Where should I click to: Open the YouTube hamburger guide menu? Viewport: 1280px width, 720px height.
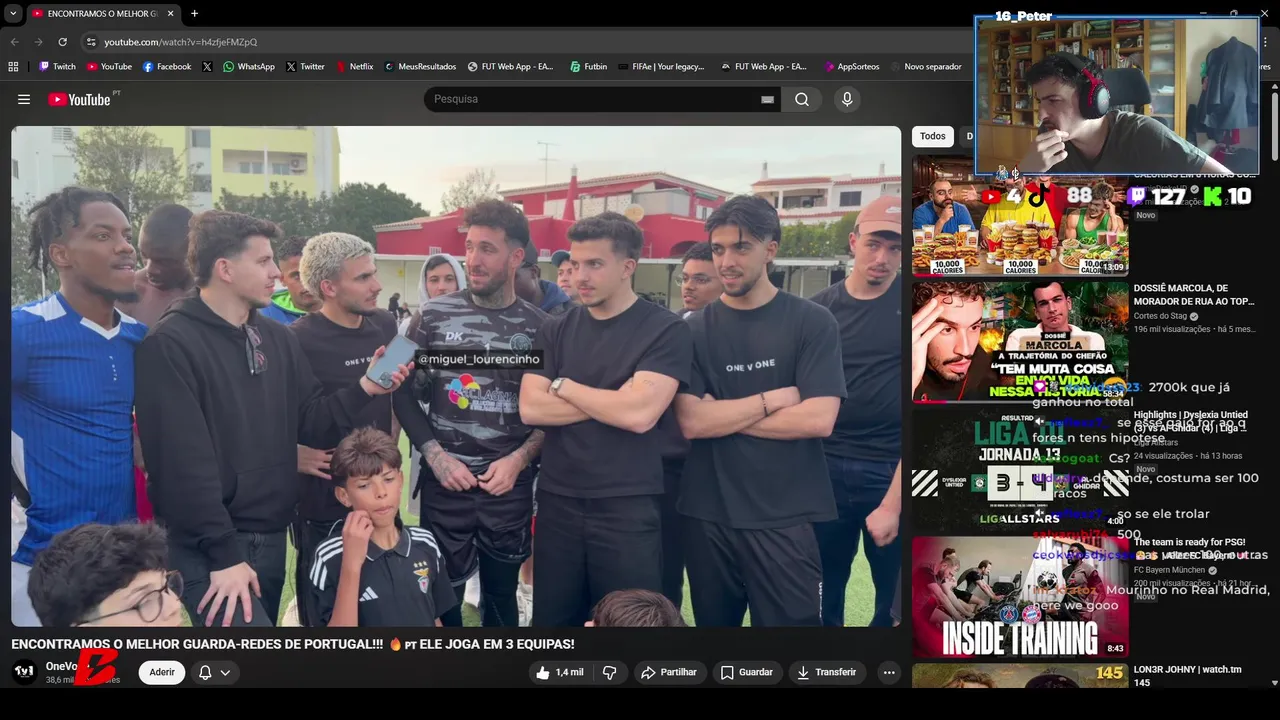[24, 99]
